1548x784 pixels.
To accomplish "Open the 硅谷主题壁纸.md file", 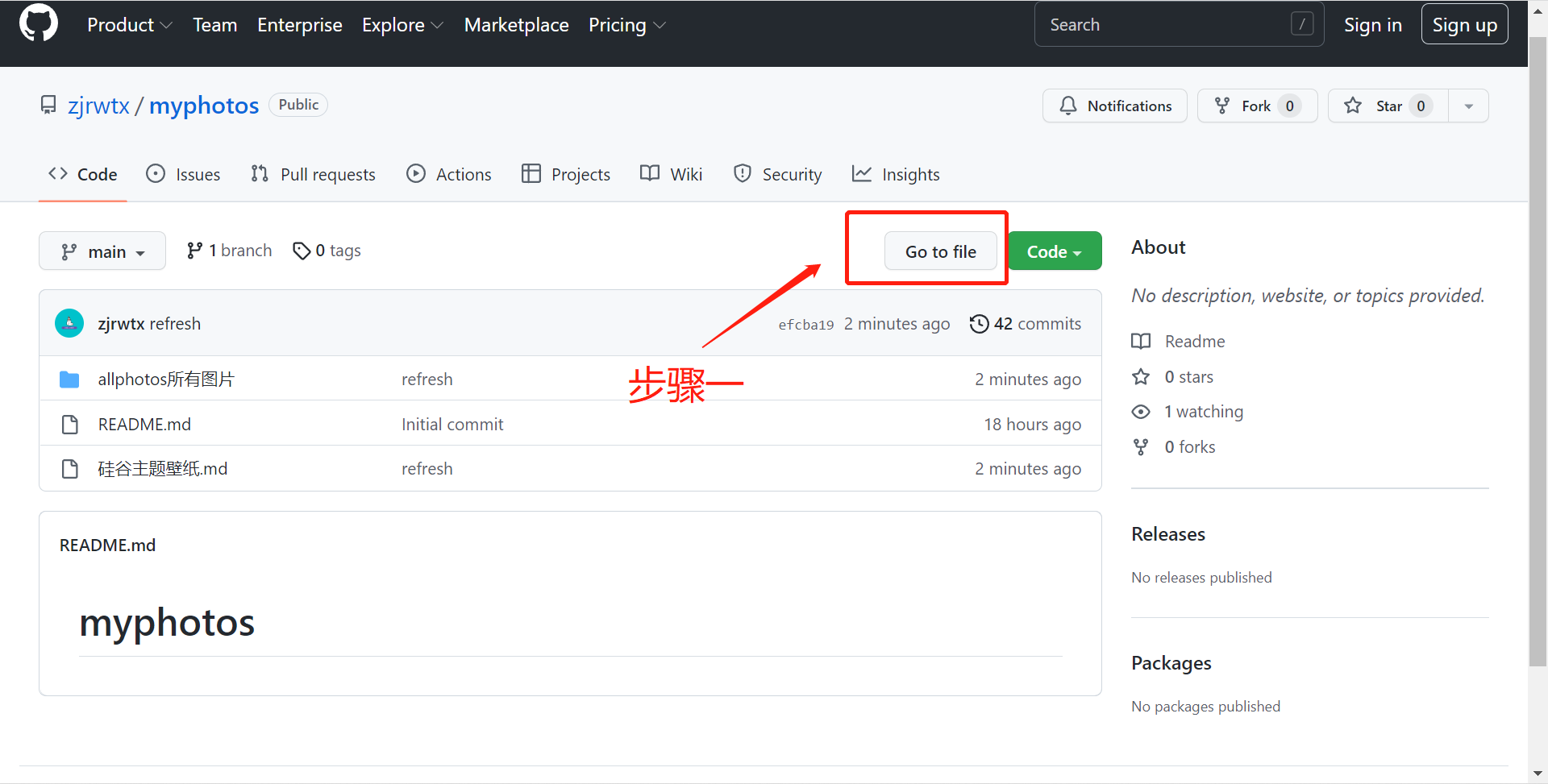I will tap(163, 469).
